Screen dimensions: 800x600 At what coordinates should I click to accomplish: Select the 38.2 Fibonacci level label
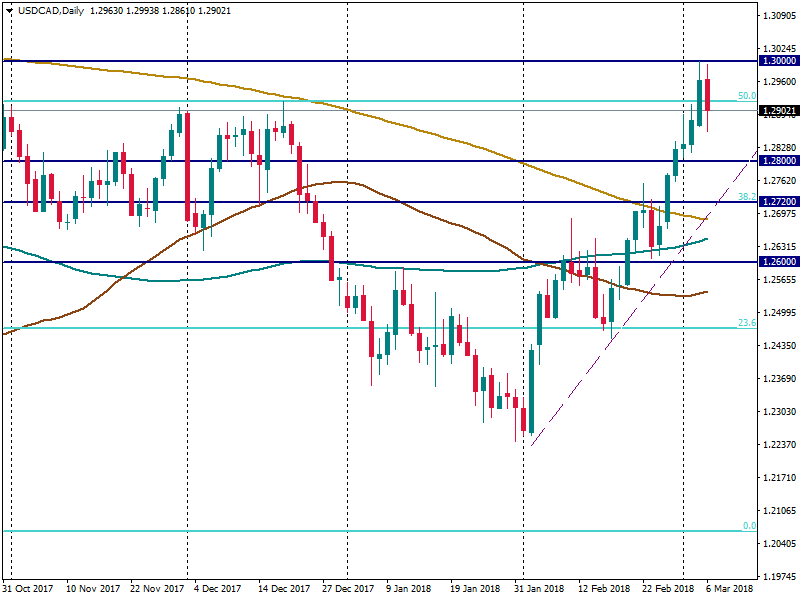pos(746,197)
